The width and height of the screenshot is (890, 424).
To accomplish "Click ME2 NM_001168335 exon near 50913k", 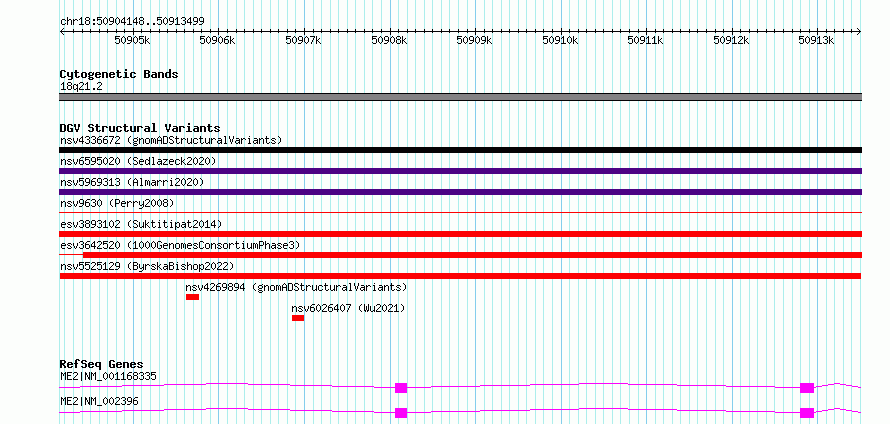I will 807,388.
